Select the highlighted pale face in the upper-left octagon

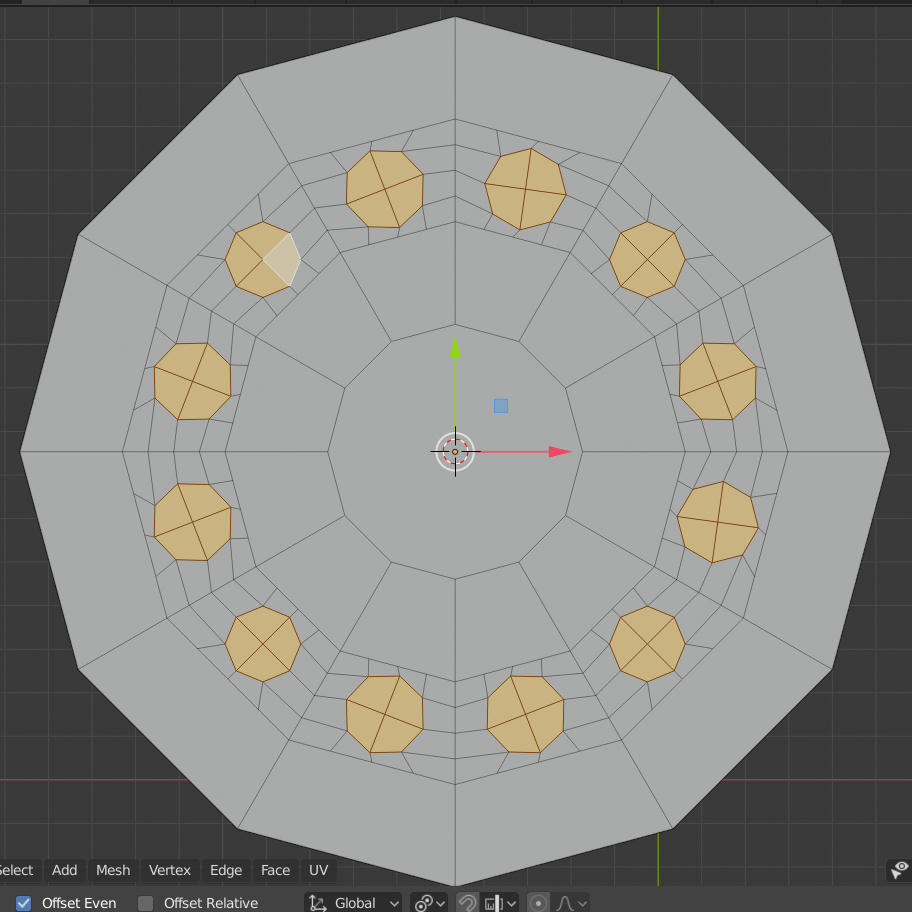[284, 259]
